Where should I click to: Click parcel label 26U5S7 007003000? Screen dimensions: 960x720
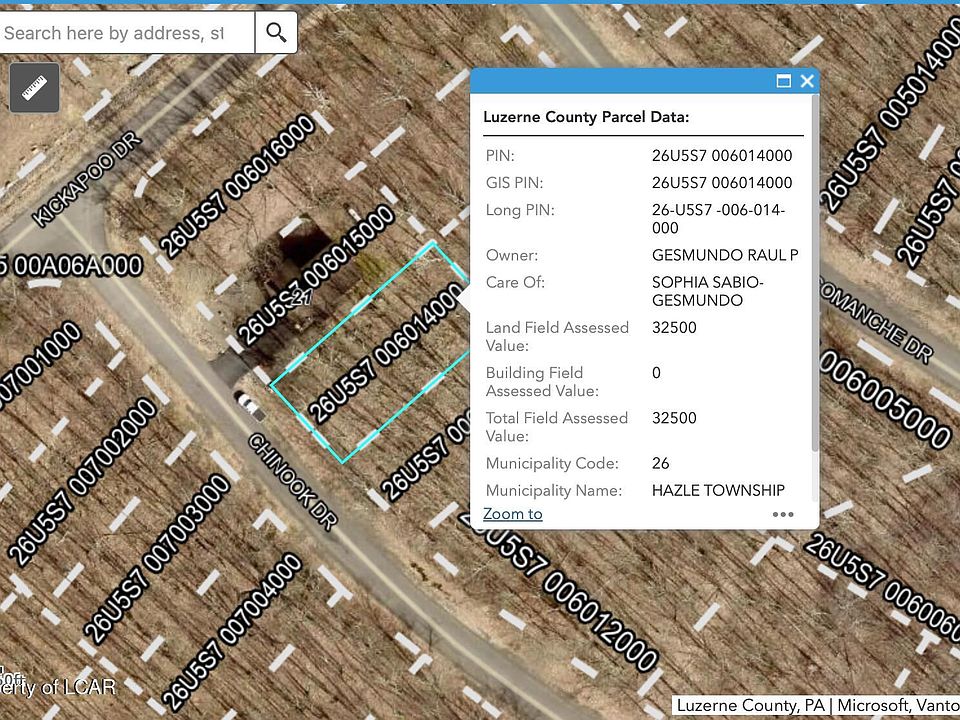pyautogui.click(x=157, y=558)
